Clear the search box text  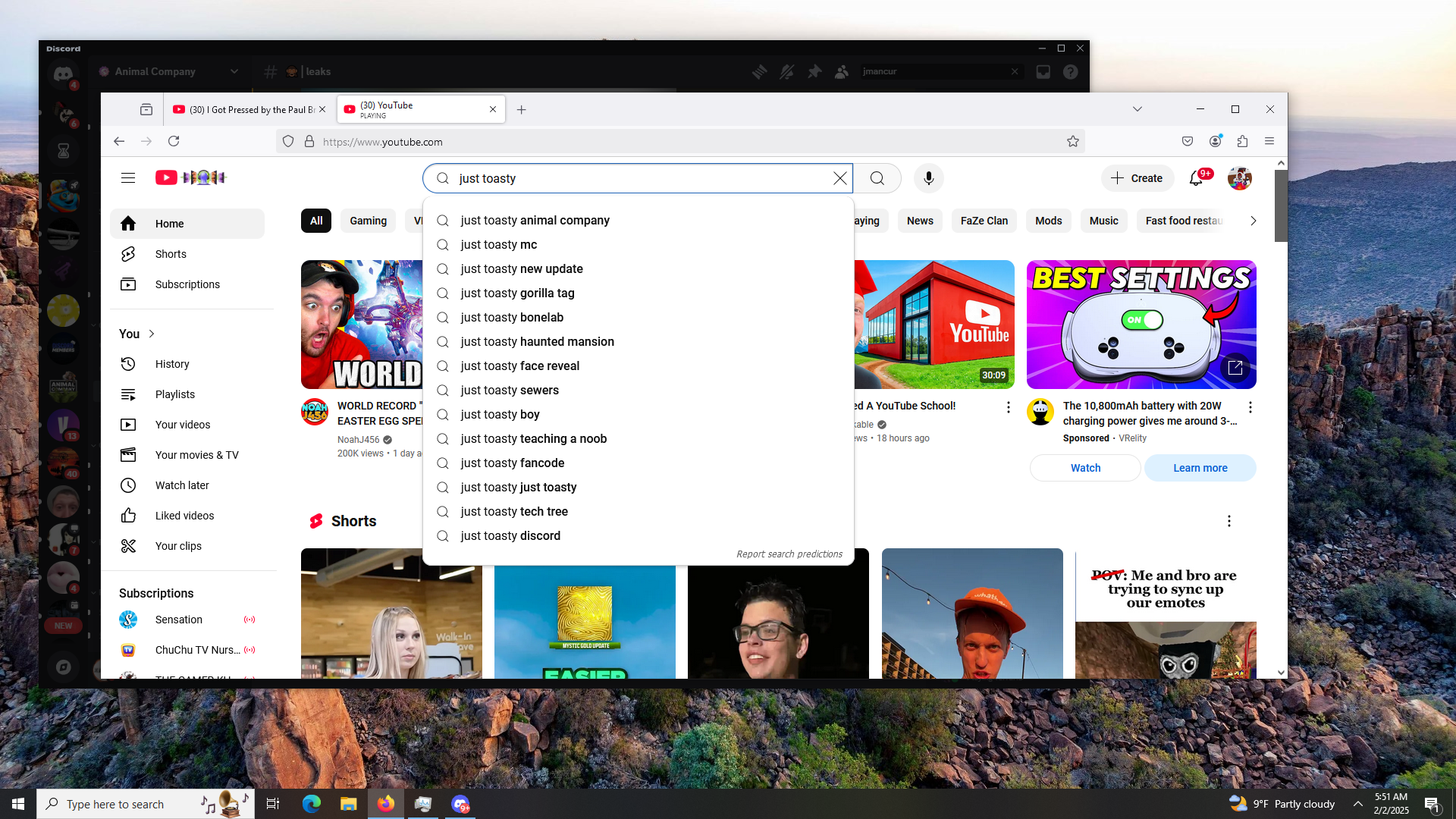(x=839, y=178)
